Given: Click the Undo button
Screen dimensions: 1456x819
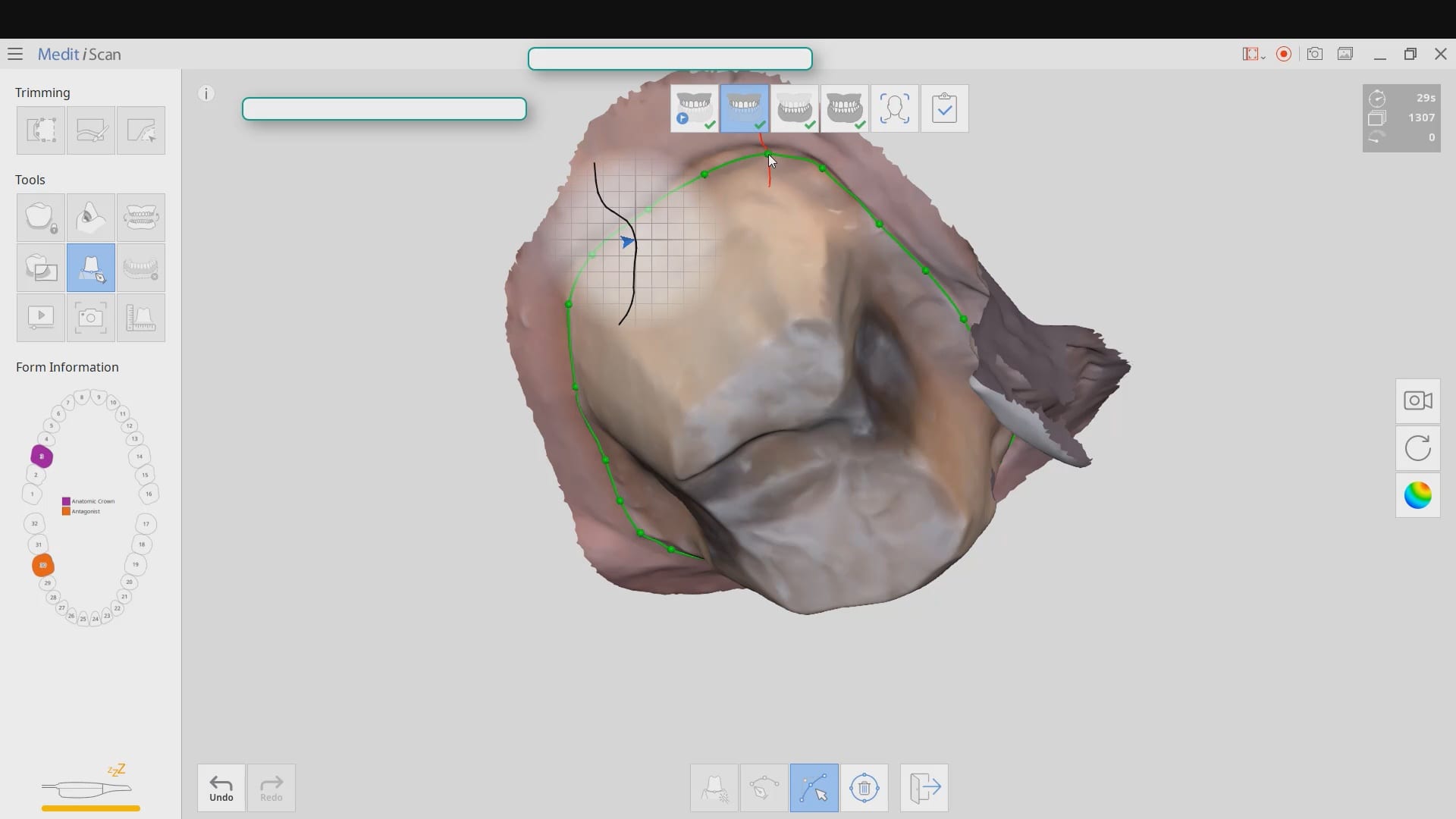Looking at the screenshot, I should click(221, 788).
